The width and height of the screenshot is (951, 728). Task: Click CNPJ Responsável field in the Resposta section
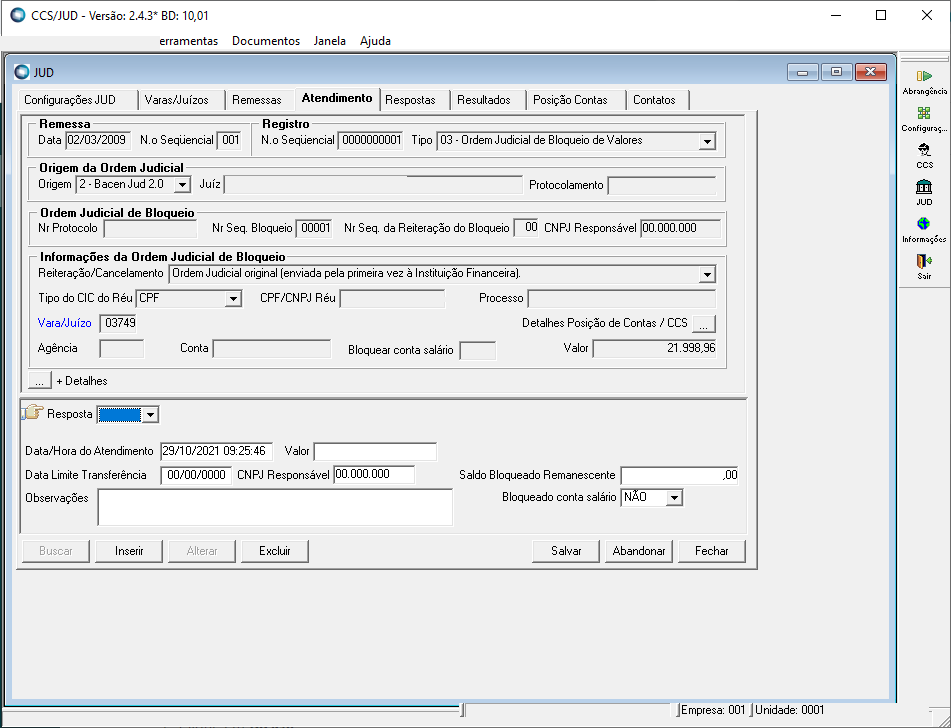click(x=374, y=475)
